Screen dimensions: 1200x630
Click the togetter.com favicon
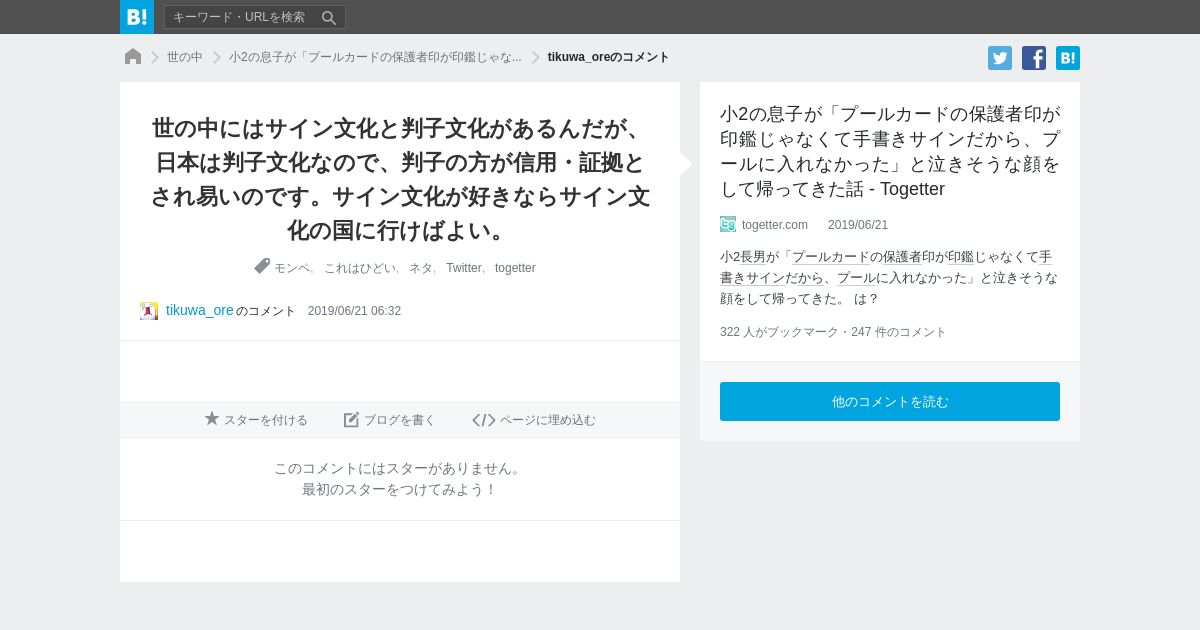pos(728,225)
